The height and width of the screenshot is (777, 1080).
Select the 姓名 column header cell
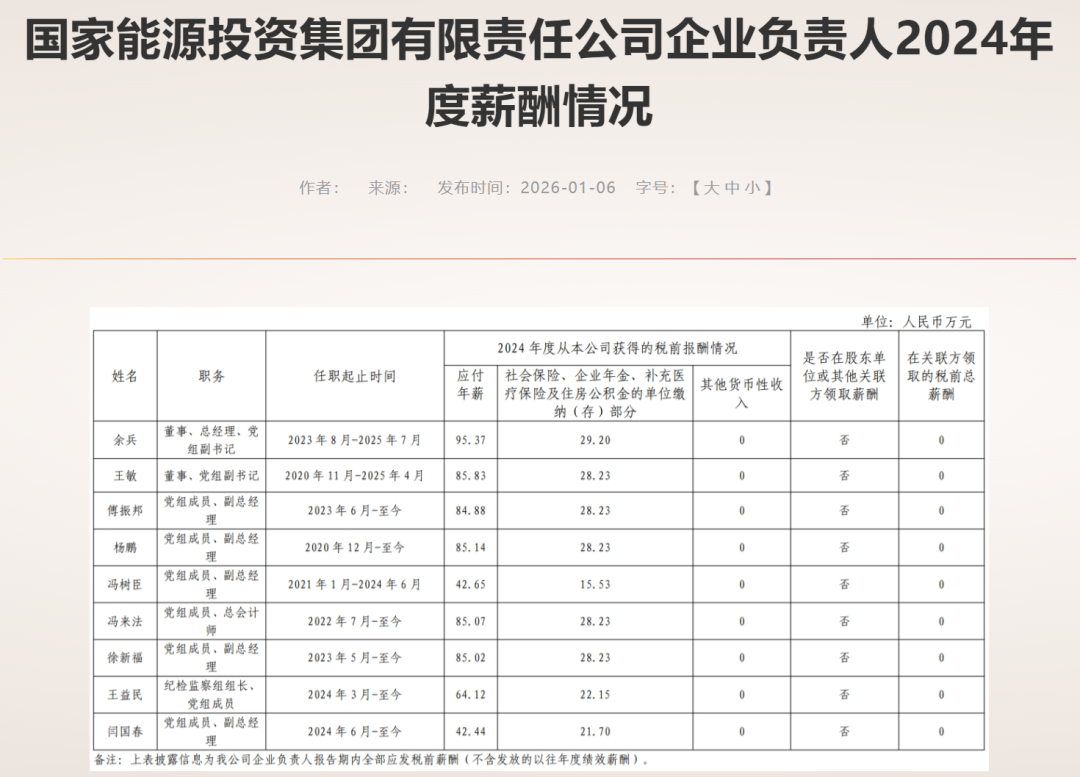[x=125, y=376]
